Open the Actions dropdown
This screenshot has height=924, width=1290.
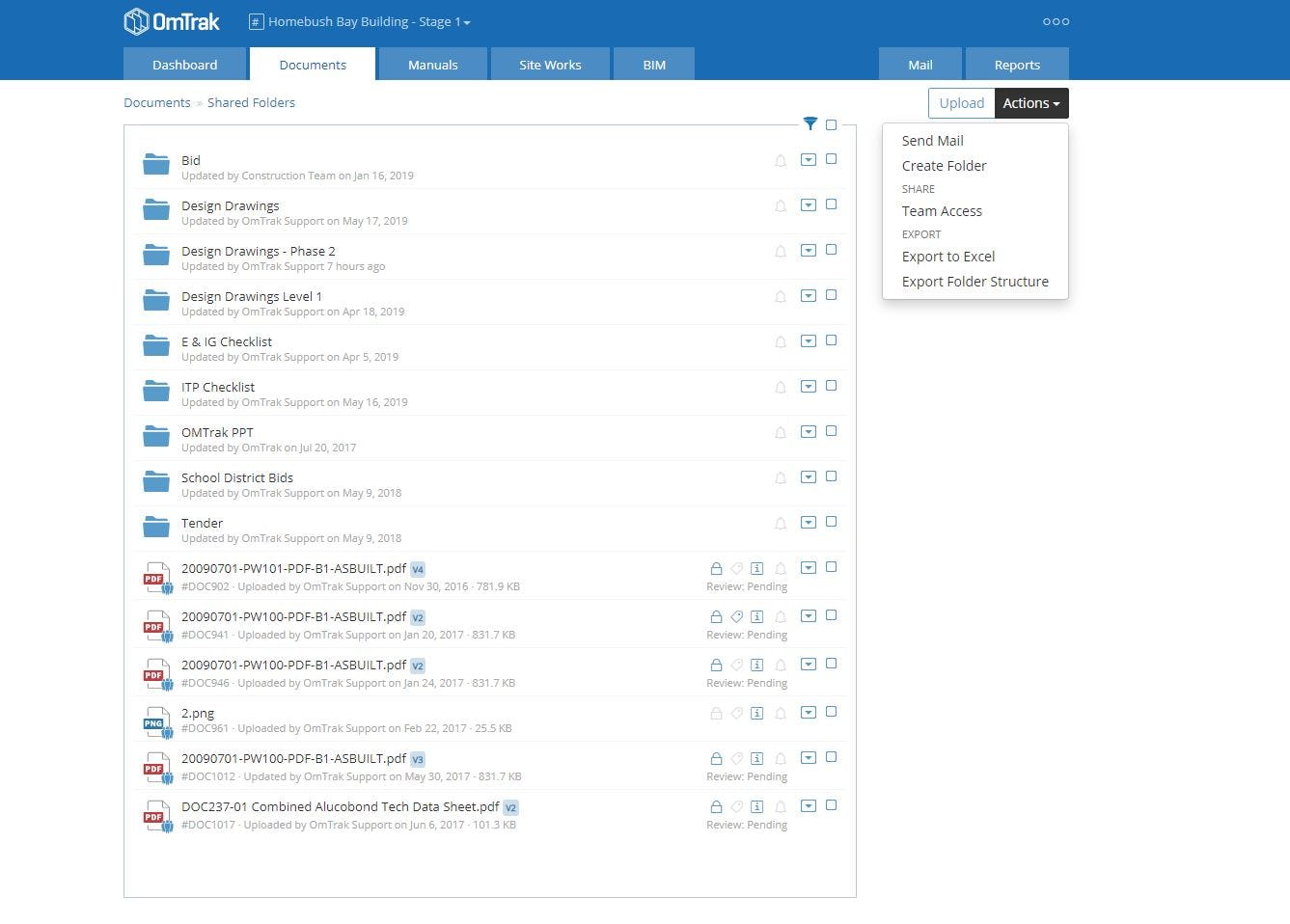pyautogui.click(x=1029, y=102)
